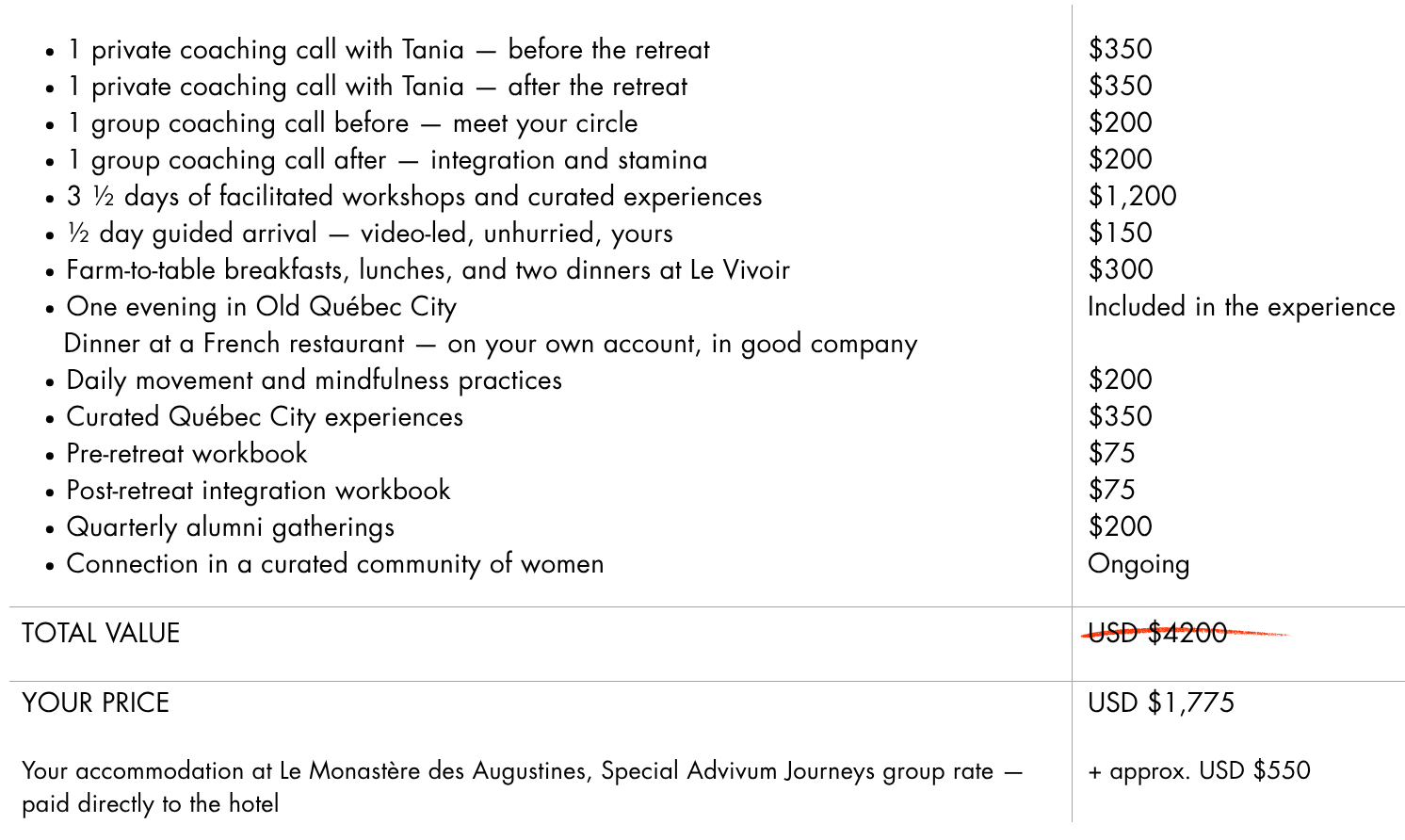Click 'meet your circle' group call line
The height and width of the screenshot is (840, 1405).
[352, 123]
